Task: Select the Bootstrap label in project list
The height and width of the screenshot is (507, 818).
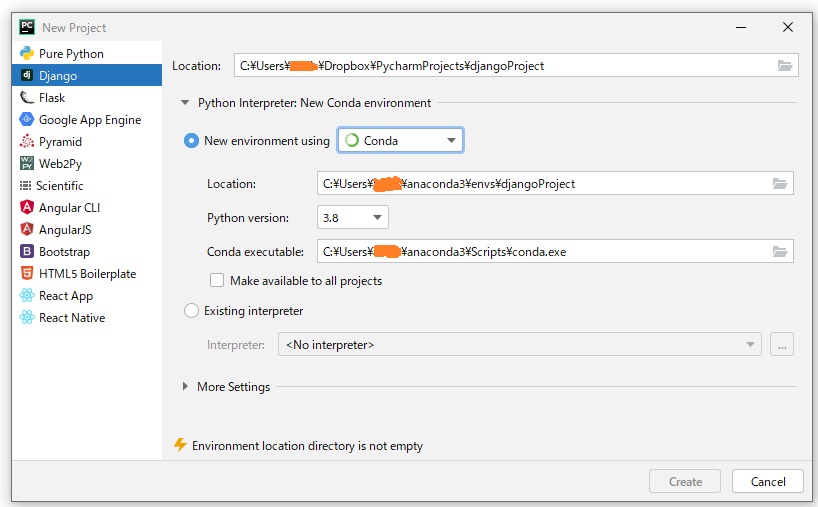Action: (64, 251)
